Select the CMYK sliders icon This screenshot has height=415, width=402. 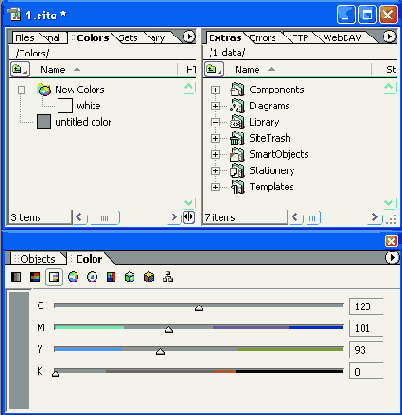pos(54,277)
